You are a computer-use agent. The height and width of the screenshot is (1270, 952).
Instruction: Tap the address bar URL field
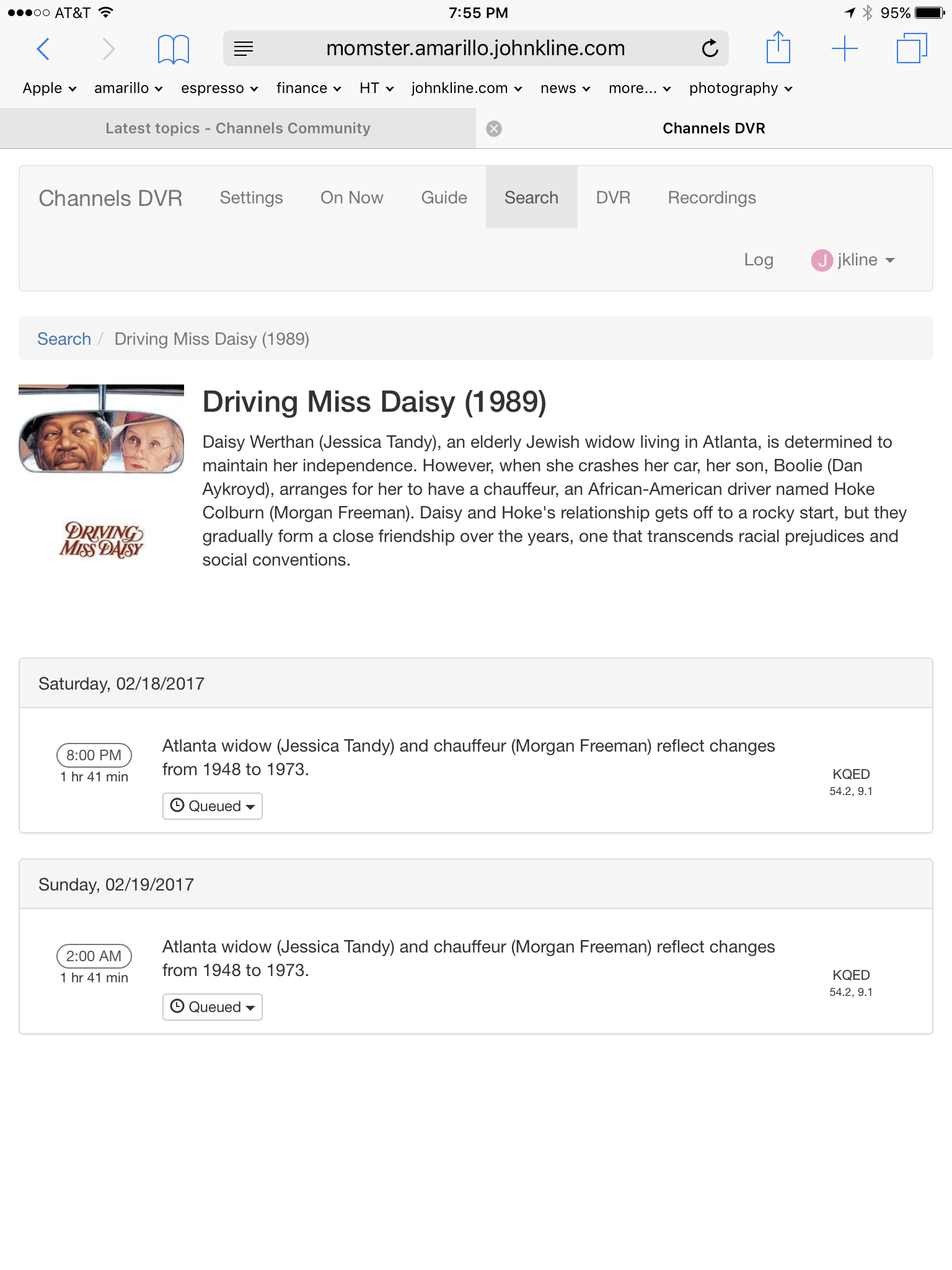point(475,48)
